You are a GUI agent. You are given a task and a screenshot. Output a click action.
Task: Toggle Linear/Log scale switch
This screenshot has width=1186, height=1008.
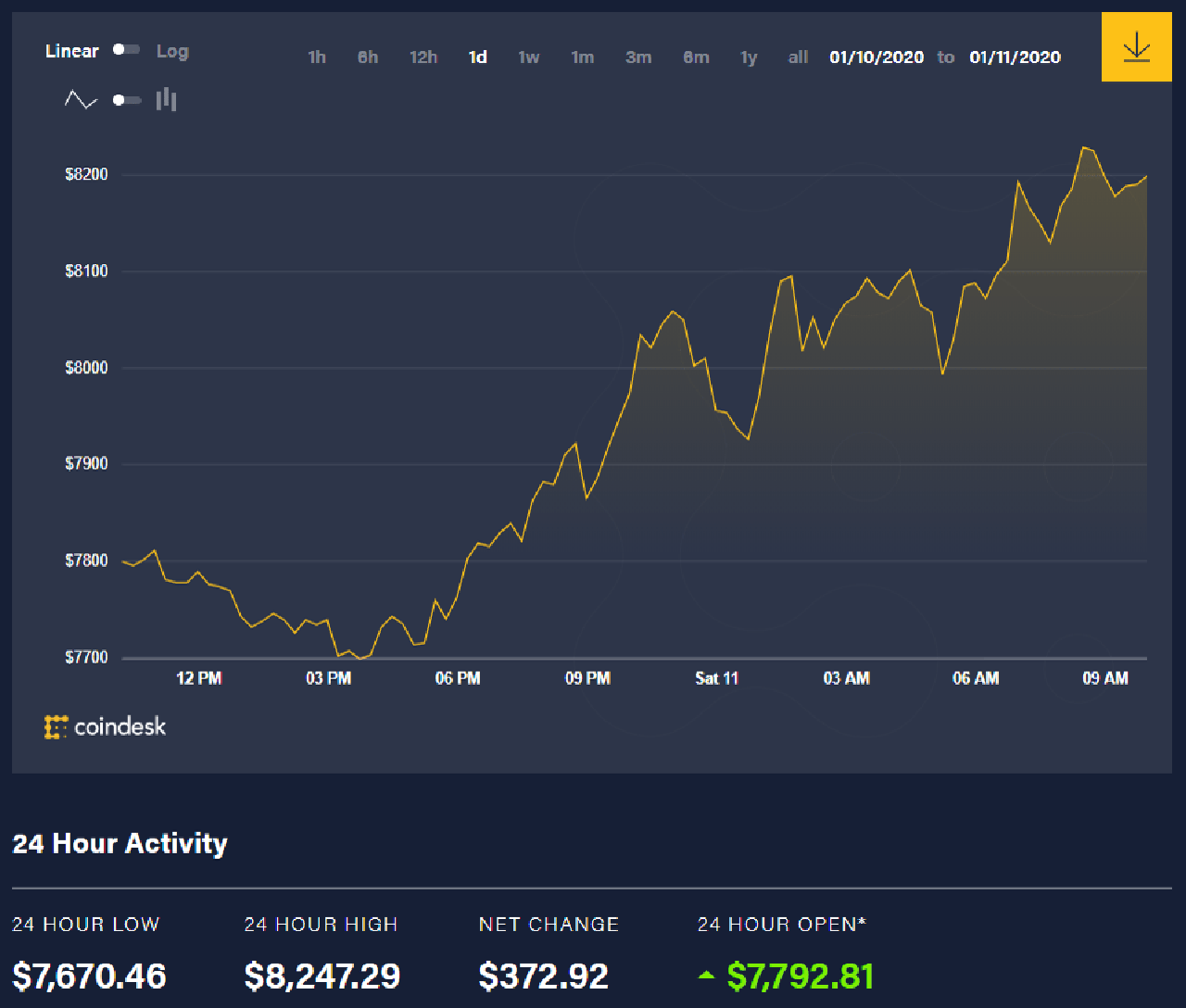point(126,50)
